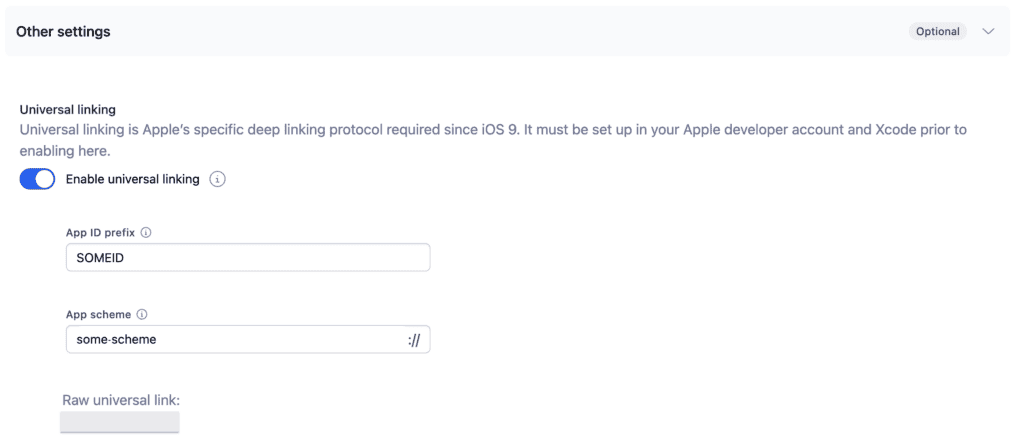The width and height of the screenshot is (1024, 446).
Task: Collapse Other settings using the chevron arrow
Action: (988, 31)
